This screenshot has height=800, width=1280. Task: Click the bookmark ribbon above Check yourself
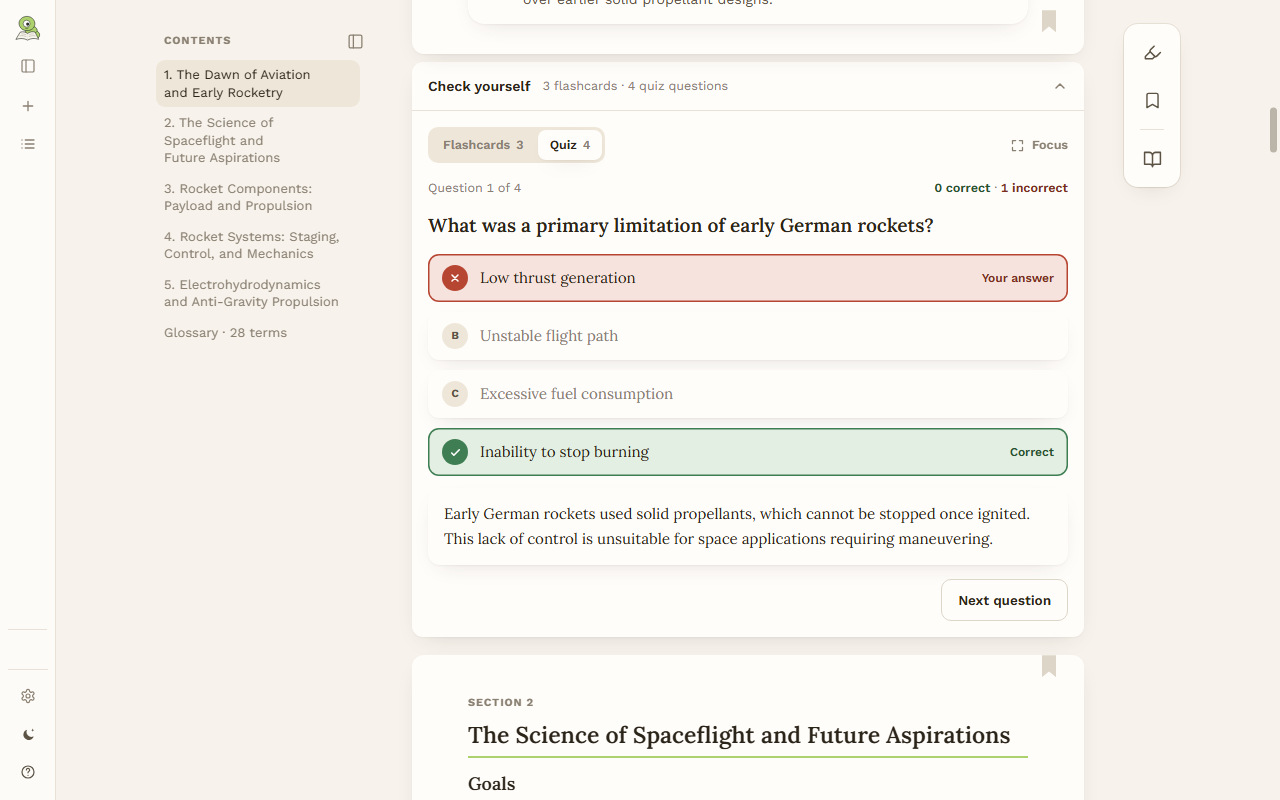click(x=1049, y=21)
